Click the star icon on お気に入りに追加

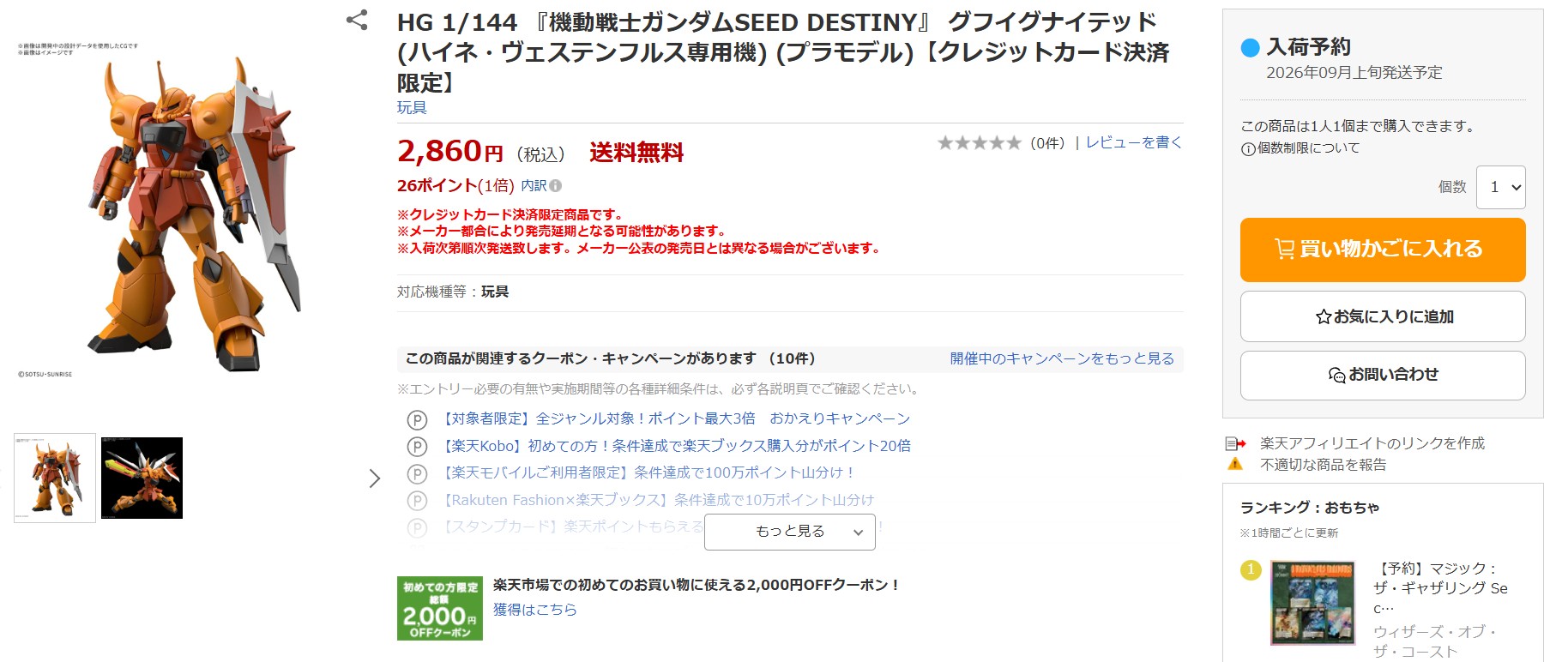click(x=1324, y=316)
